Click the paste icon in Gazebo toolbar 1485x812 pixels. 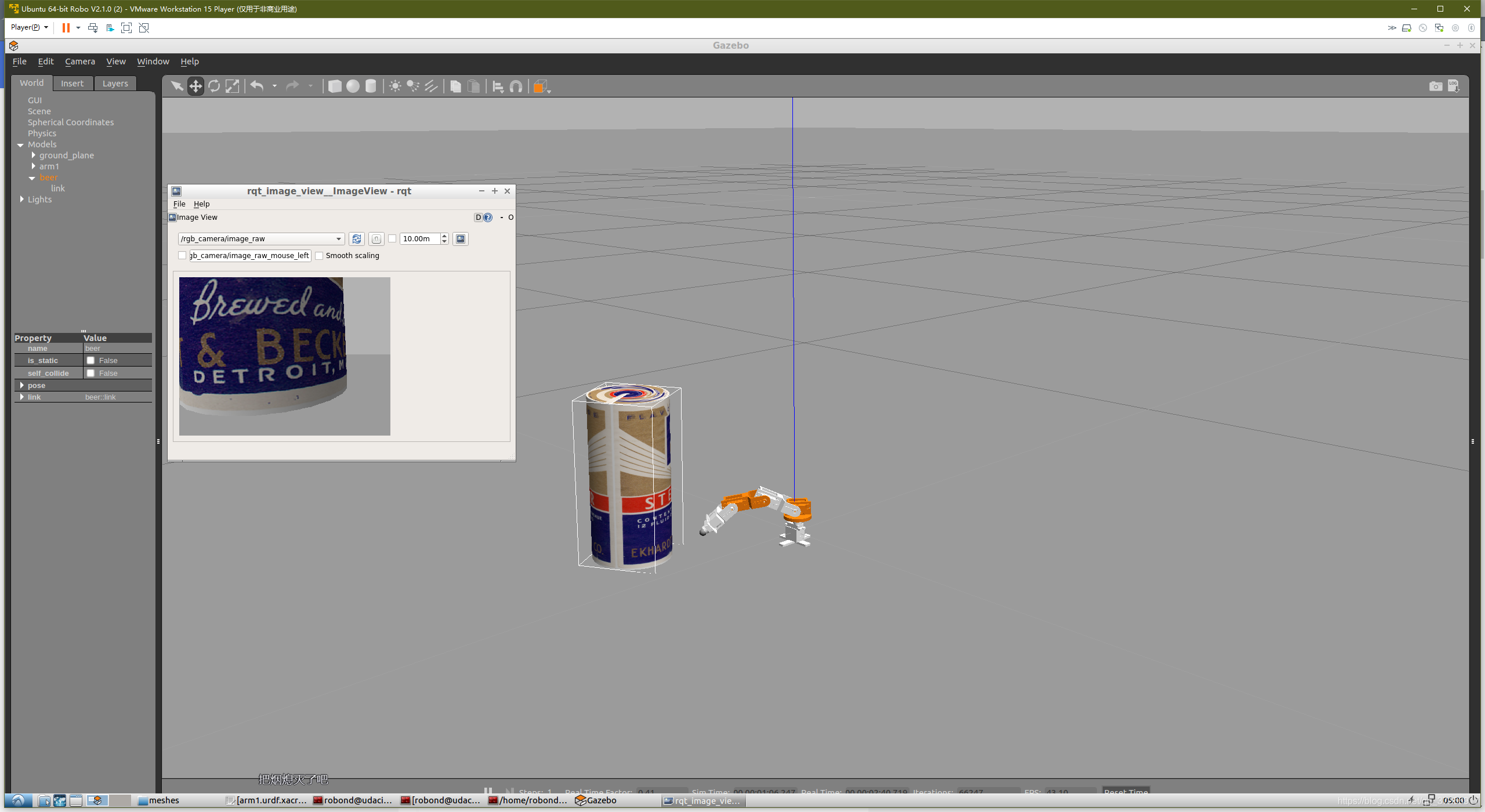click(474, 86)
